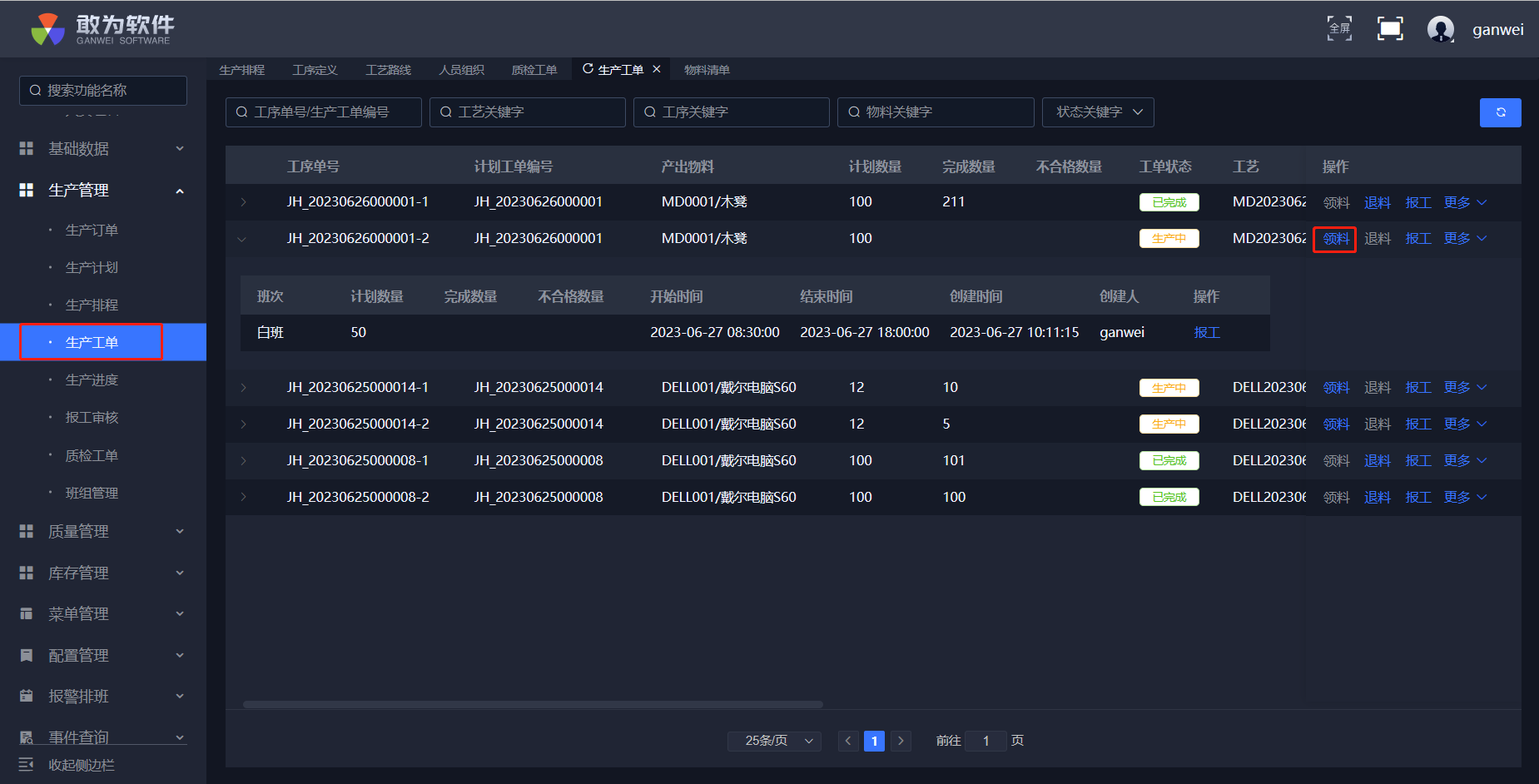
Task: Click the maximize window frame icon
Action: click(x=1390, y=28)
